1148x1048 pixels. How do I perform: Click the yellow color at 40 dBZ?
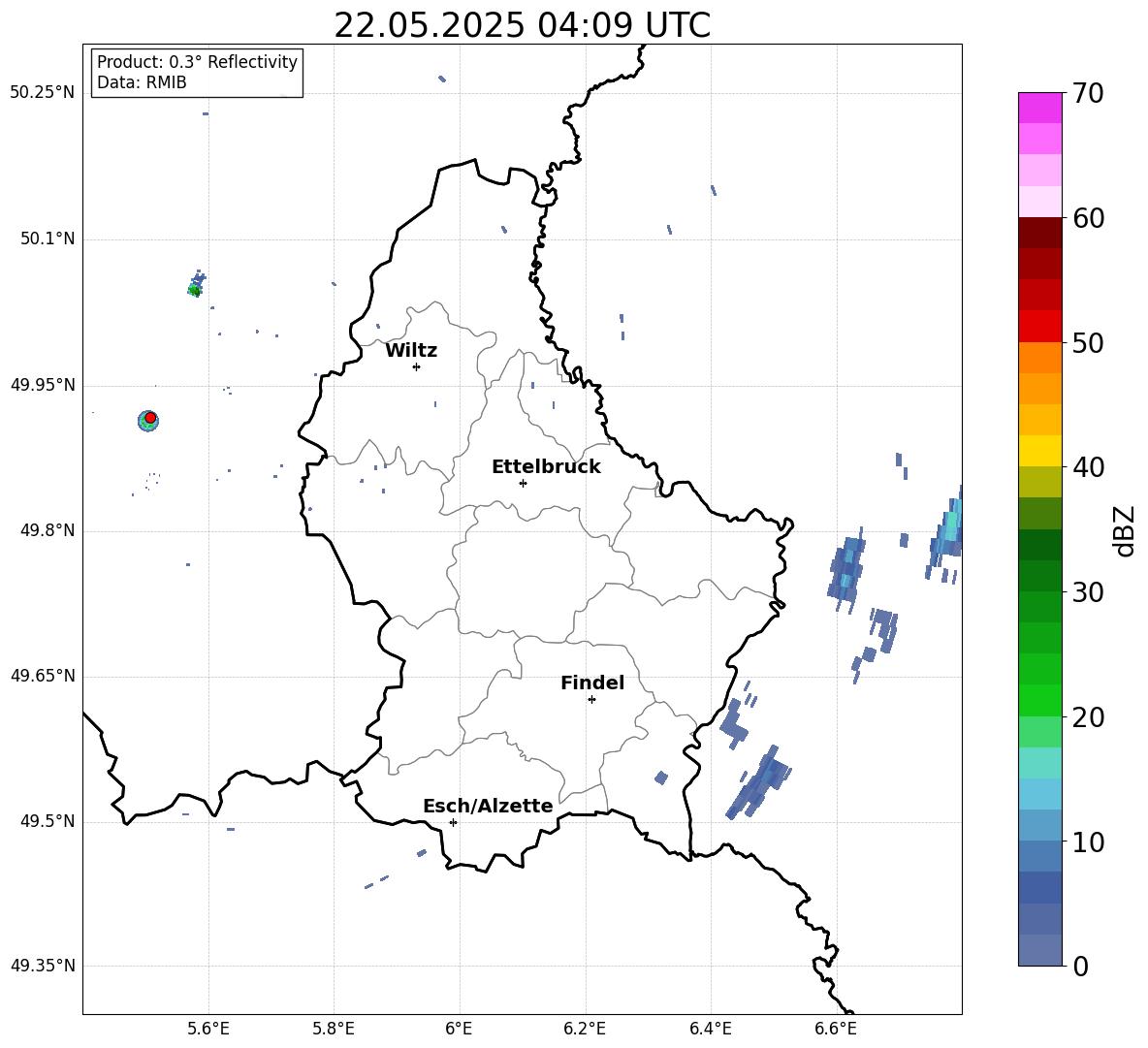pyautogui.click(x=1039, y=451)
